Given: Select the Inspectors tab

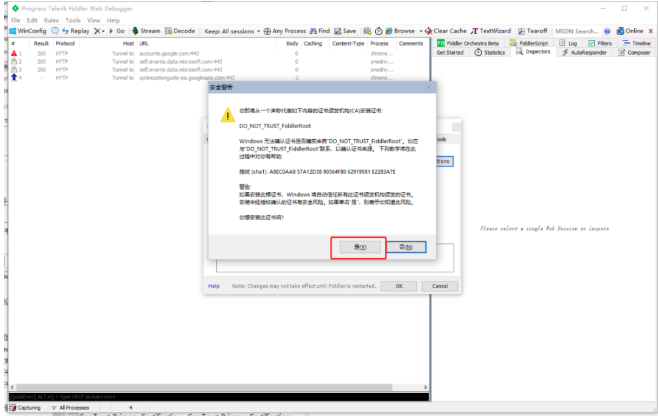Looking at the screenshot, I should (x=533, y=52).
